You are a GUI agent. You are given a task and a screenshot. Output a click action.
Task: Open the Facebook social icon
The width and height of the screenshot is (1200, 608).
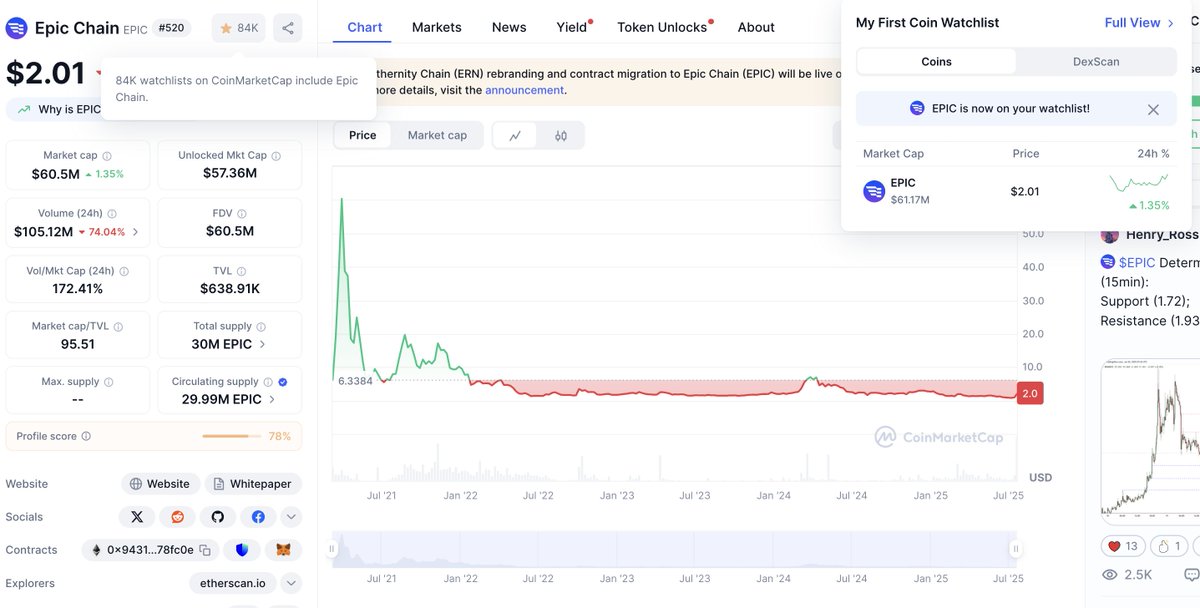tap(258, 517)
